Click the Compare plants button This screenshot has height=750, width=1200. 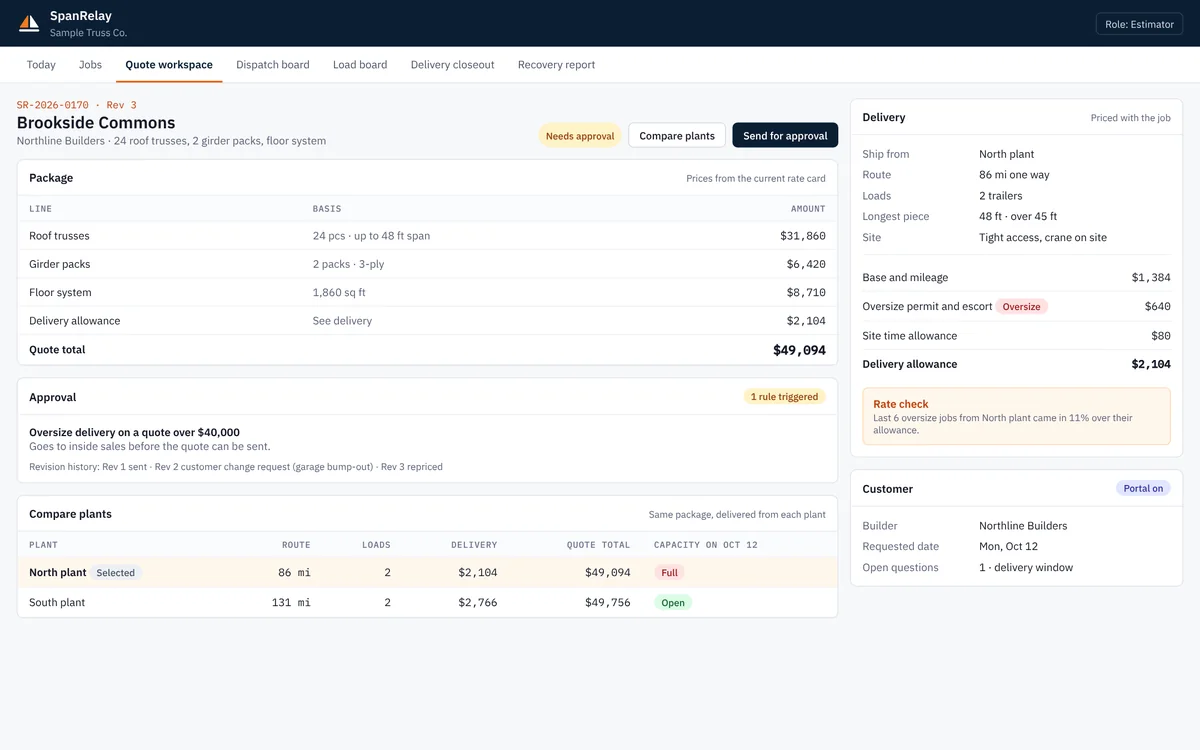tap(677, 136)
